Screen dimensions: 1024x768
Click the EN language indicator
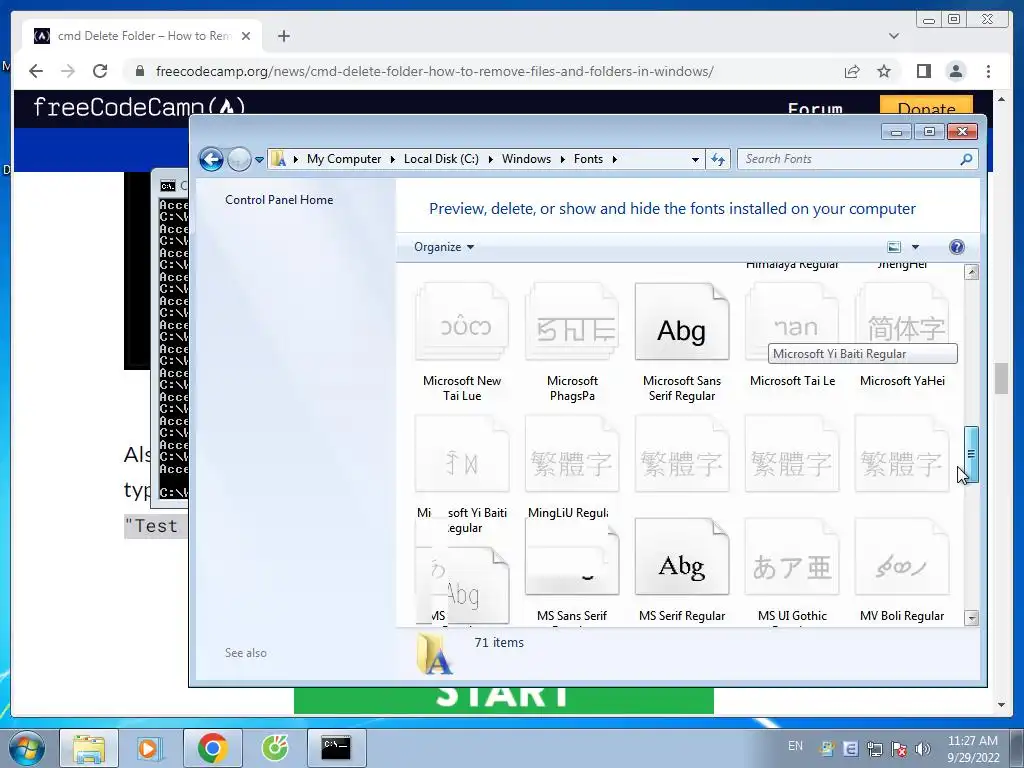795,746
